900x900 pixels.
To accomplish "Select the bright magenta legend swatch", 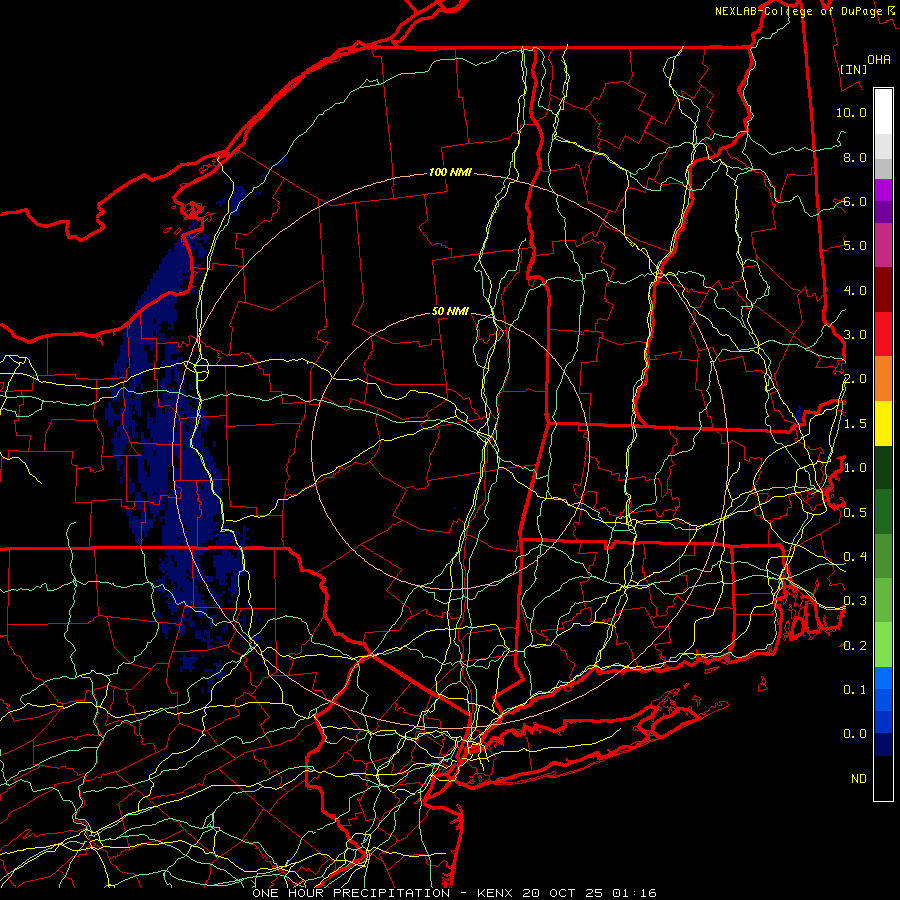I will [x=883, y=190].
